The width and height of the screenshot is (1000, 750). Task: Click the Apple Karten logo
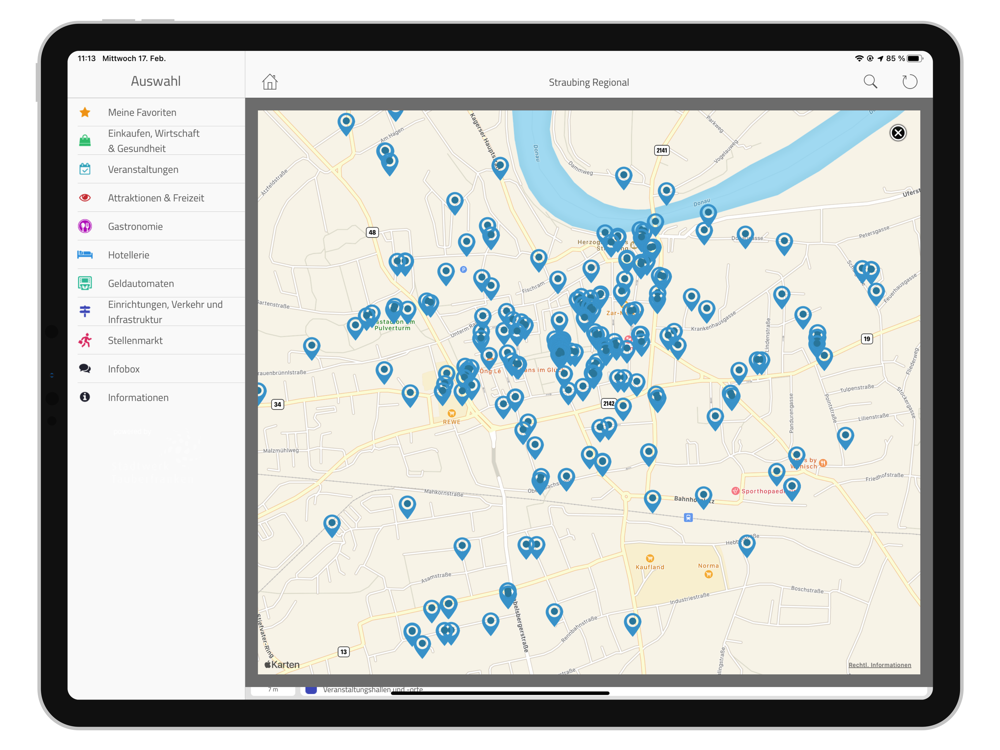[x=282, y=665]
